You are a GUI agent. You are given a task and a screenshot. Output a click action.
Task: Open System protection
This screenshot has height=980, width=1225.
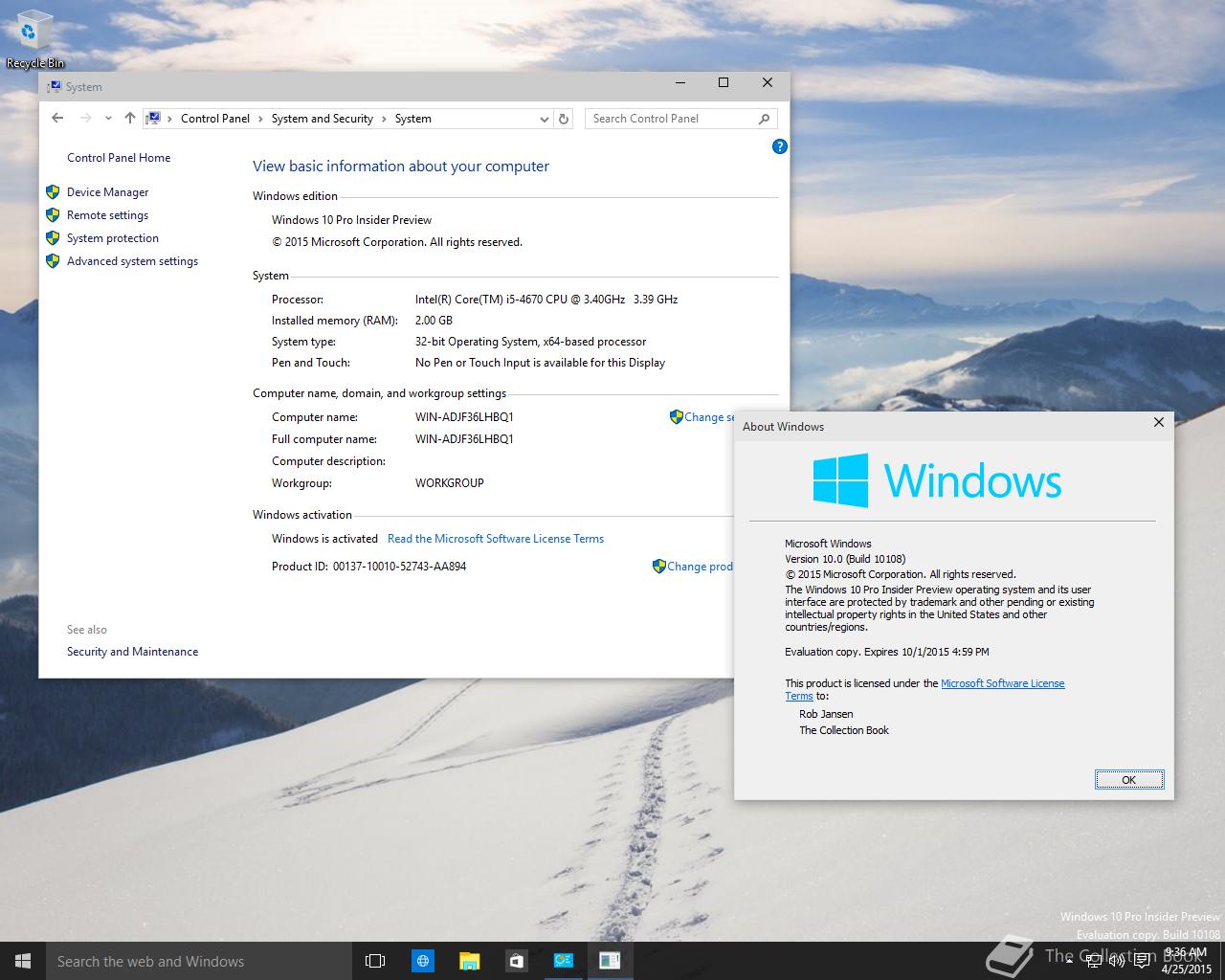tap(113, 238)
